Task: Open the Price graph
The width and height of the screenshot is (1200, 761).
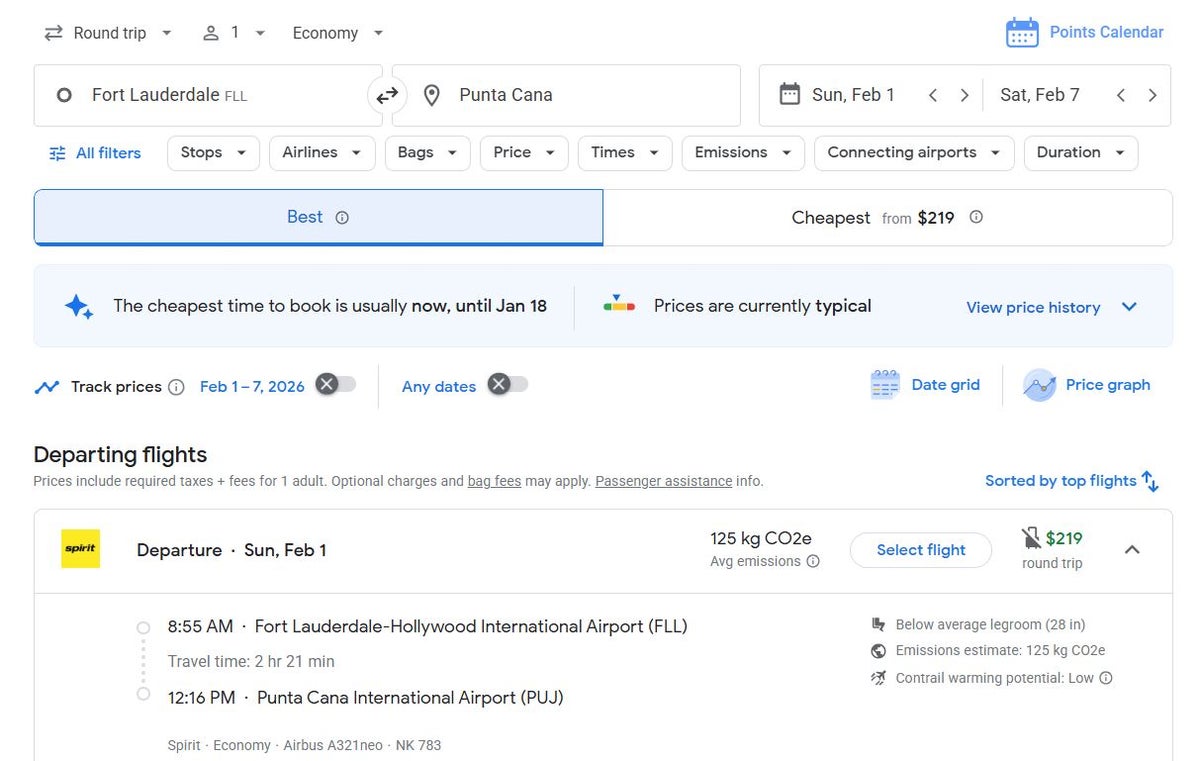Action: (x=1087, y=384)
